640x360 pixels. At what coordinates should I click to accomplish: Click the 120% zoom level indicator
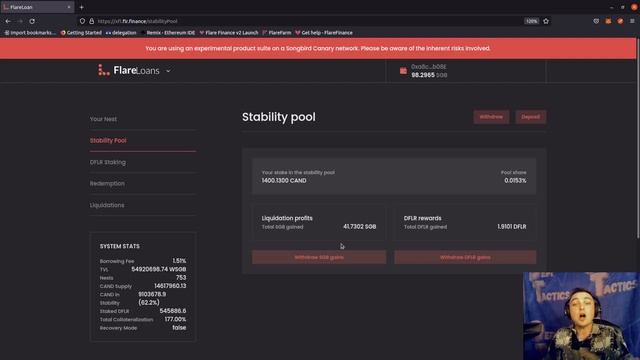click(531, 21)
